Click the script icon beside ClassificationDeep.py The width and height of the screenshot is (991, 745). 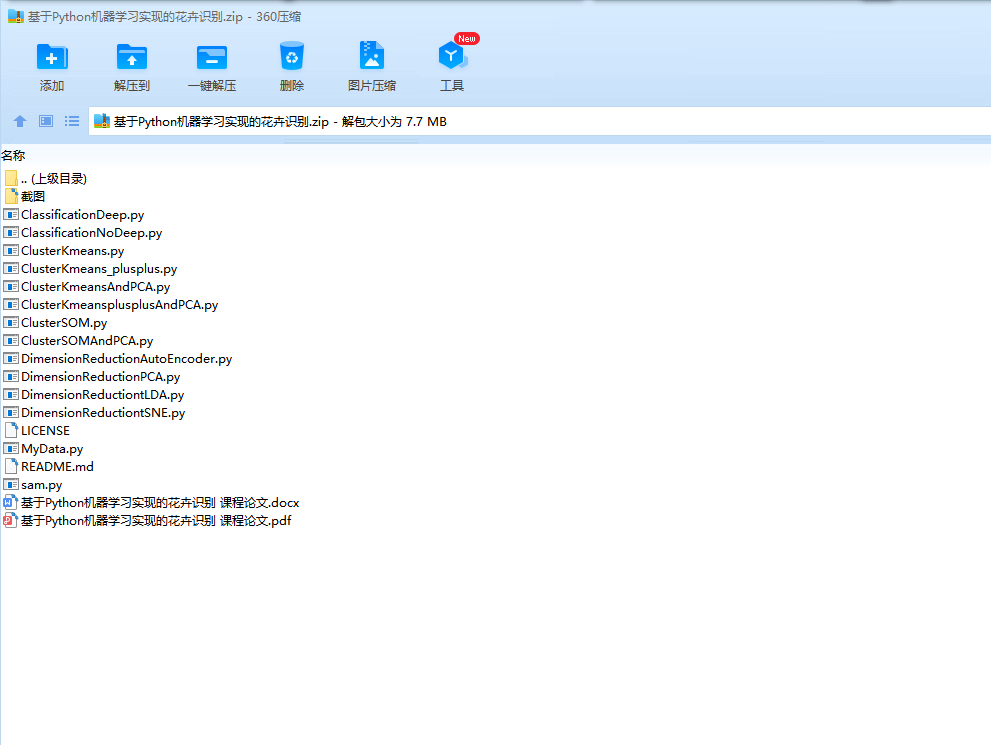[x=11, y=215]
